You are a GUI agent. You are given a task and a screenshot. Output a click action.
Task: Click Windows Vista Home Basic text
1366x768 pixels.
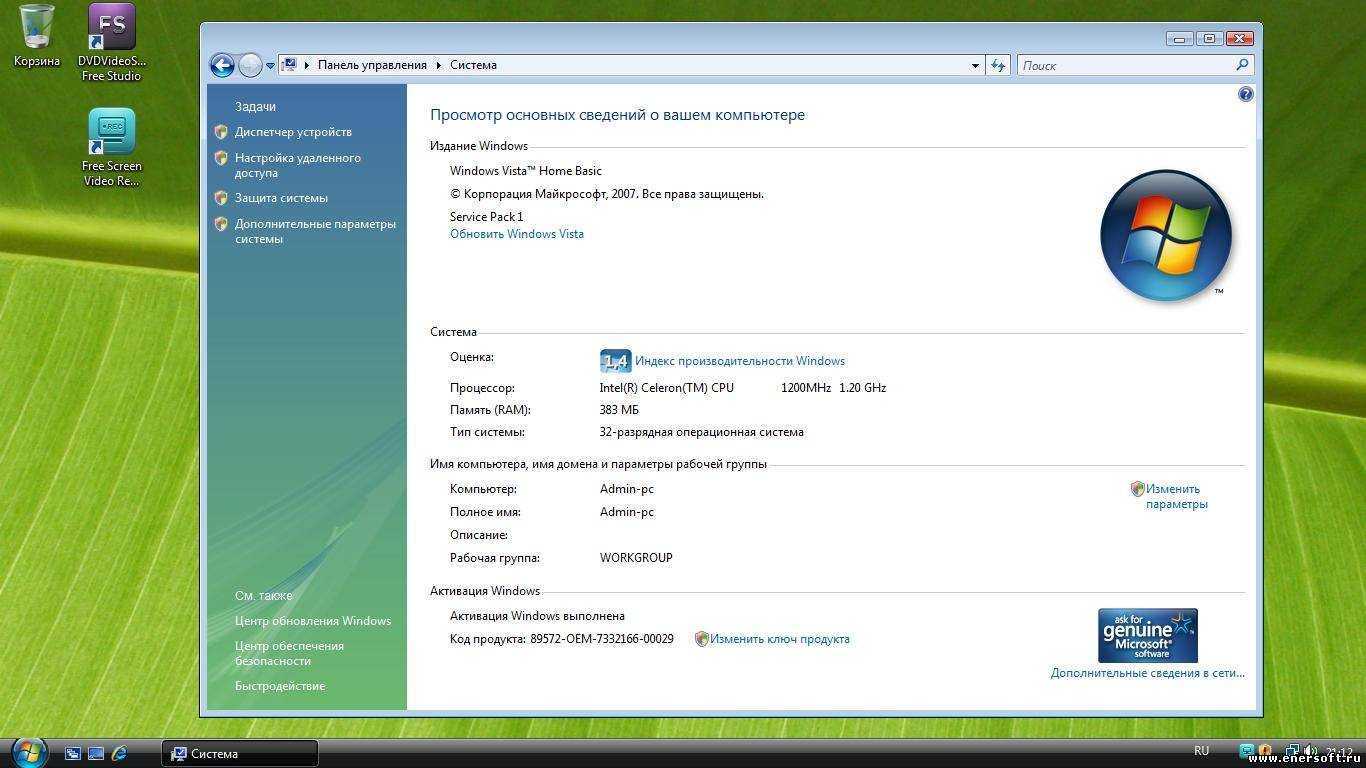click(x=526, y=171)
